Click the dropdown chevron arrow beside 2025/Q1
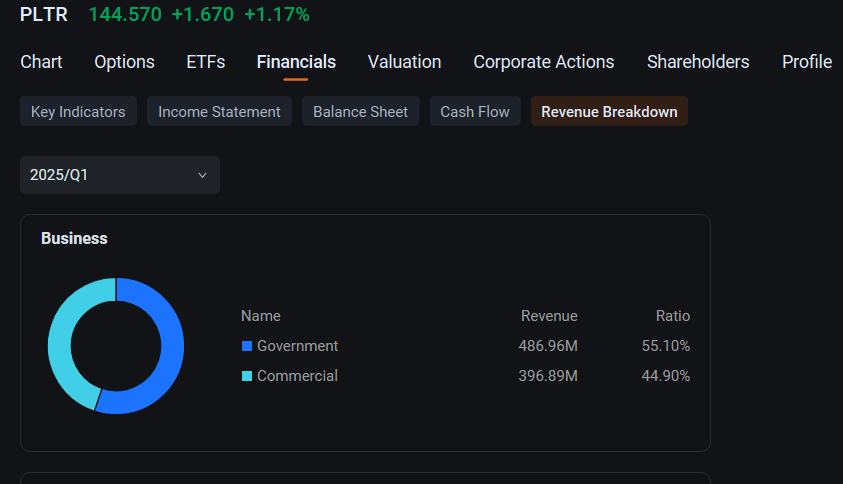 (x=202, y=175)
